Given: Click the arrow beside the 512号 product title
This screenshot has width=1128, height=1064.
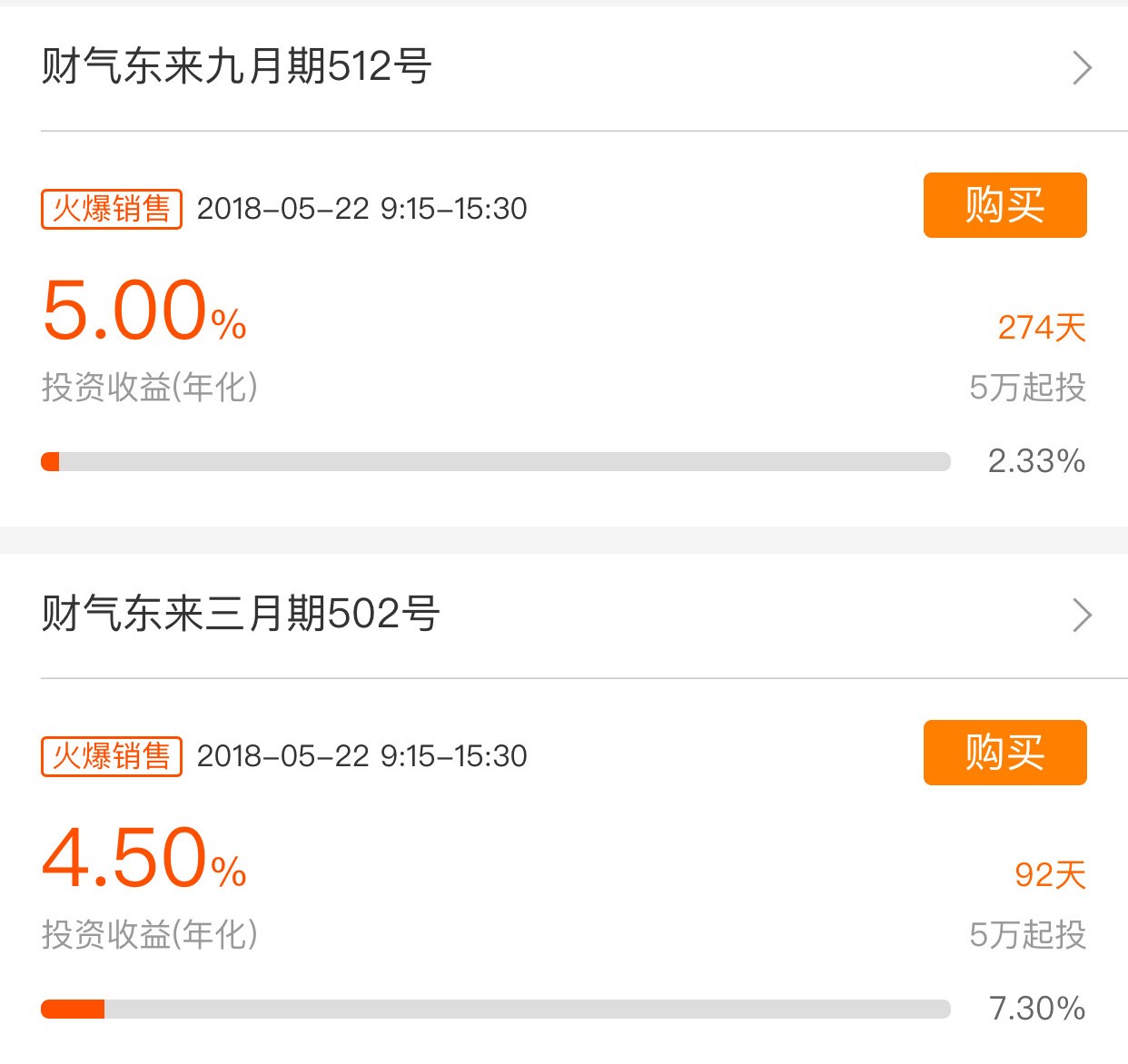Looking at the screenshot, I should click(1081, 67).
